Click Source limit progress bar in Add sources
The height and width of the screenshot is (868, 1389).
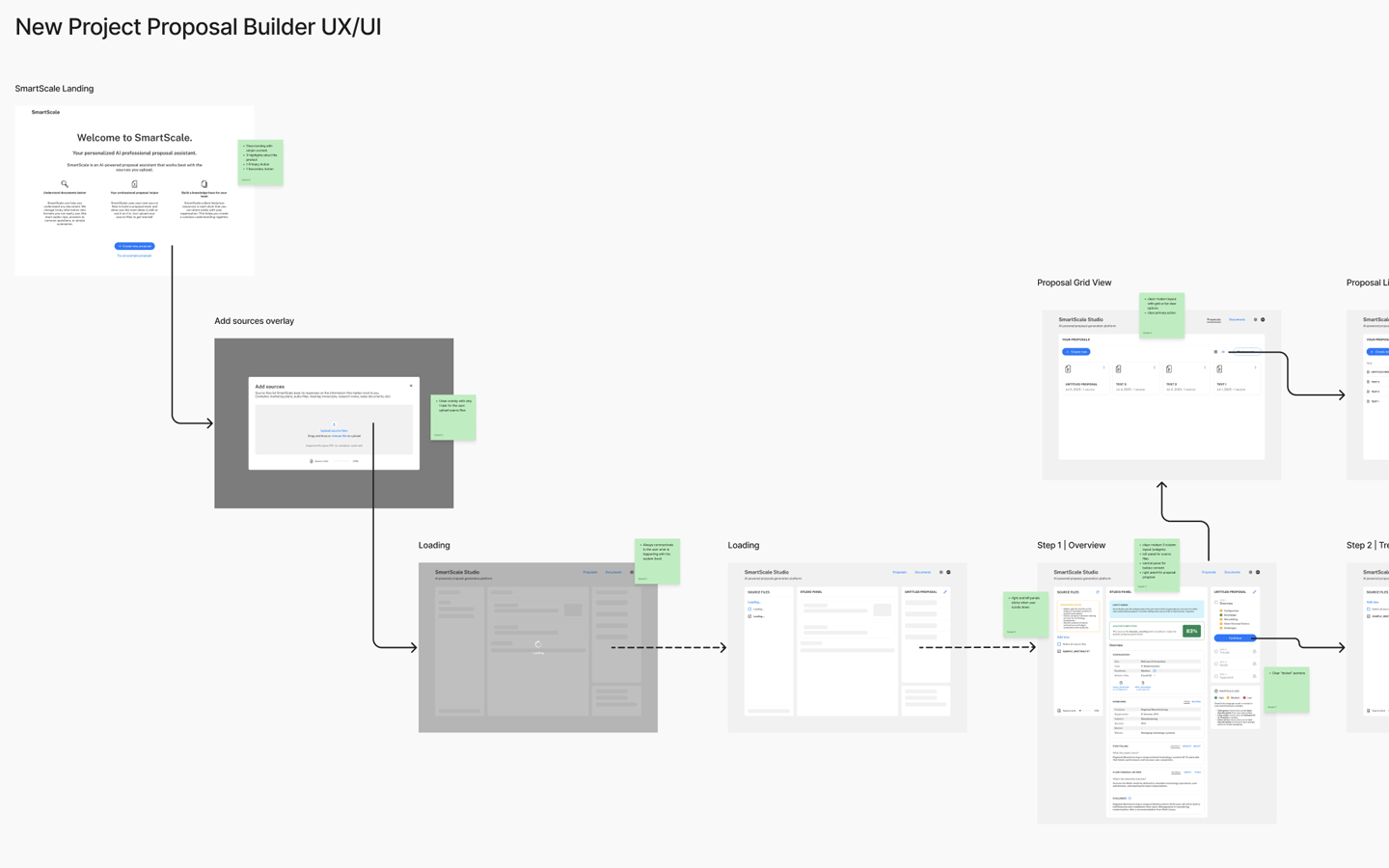tap(341, 461)
